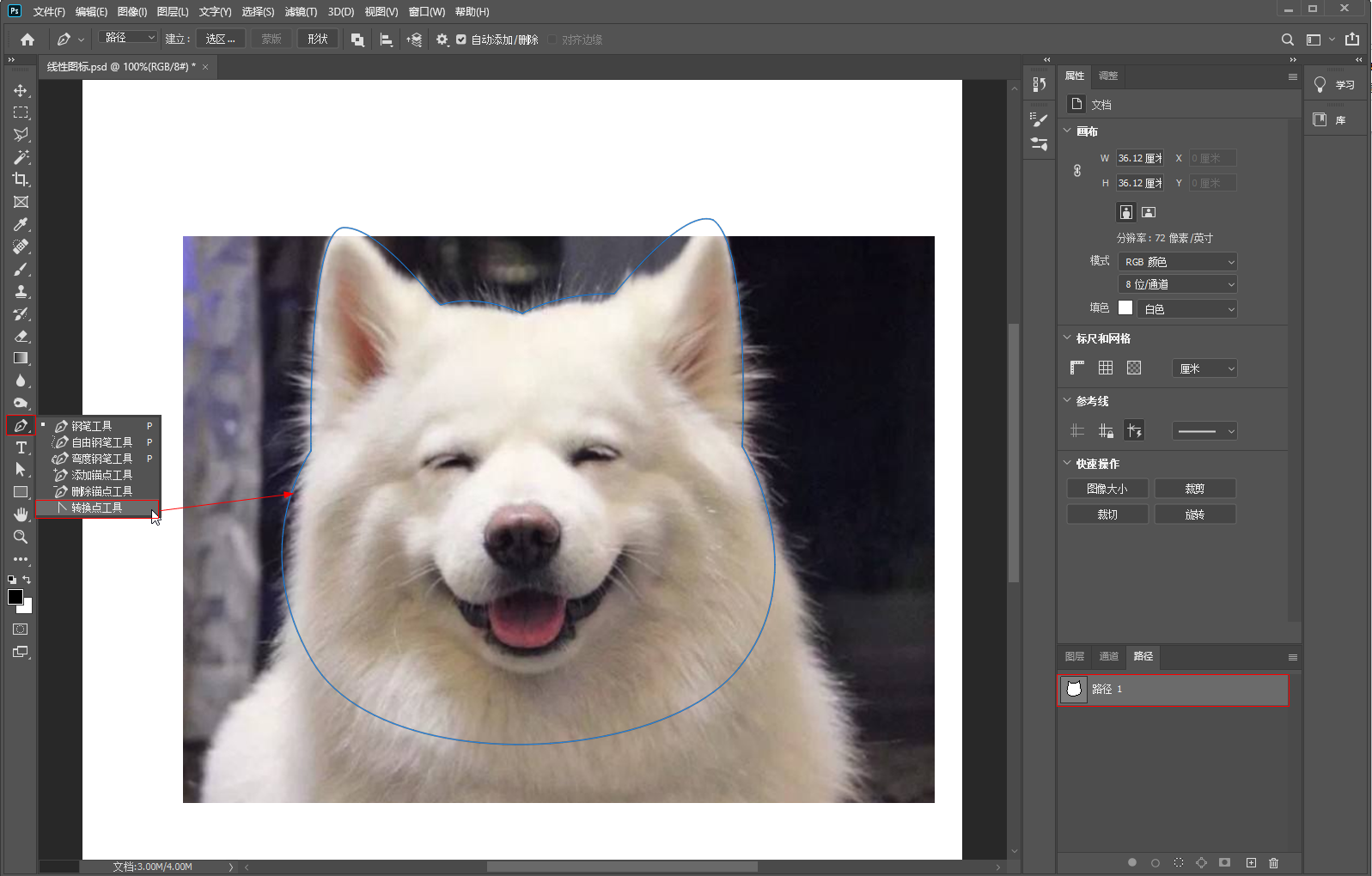Select the Zoom tool
This screenshot has height=876, width=1372.
(21, 537)
